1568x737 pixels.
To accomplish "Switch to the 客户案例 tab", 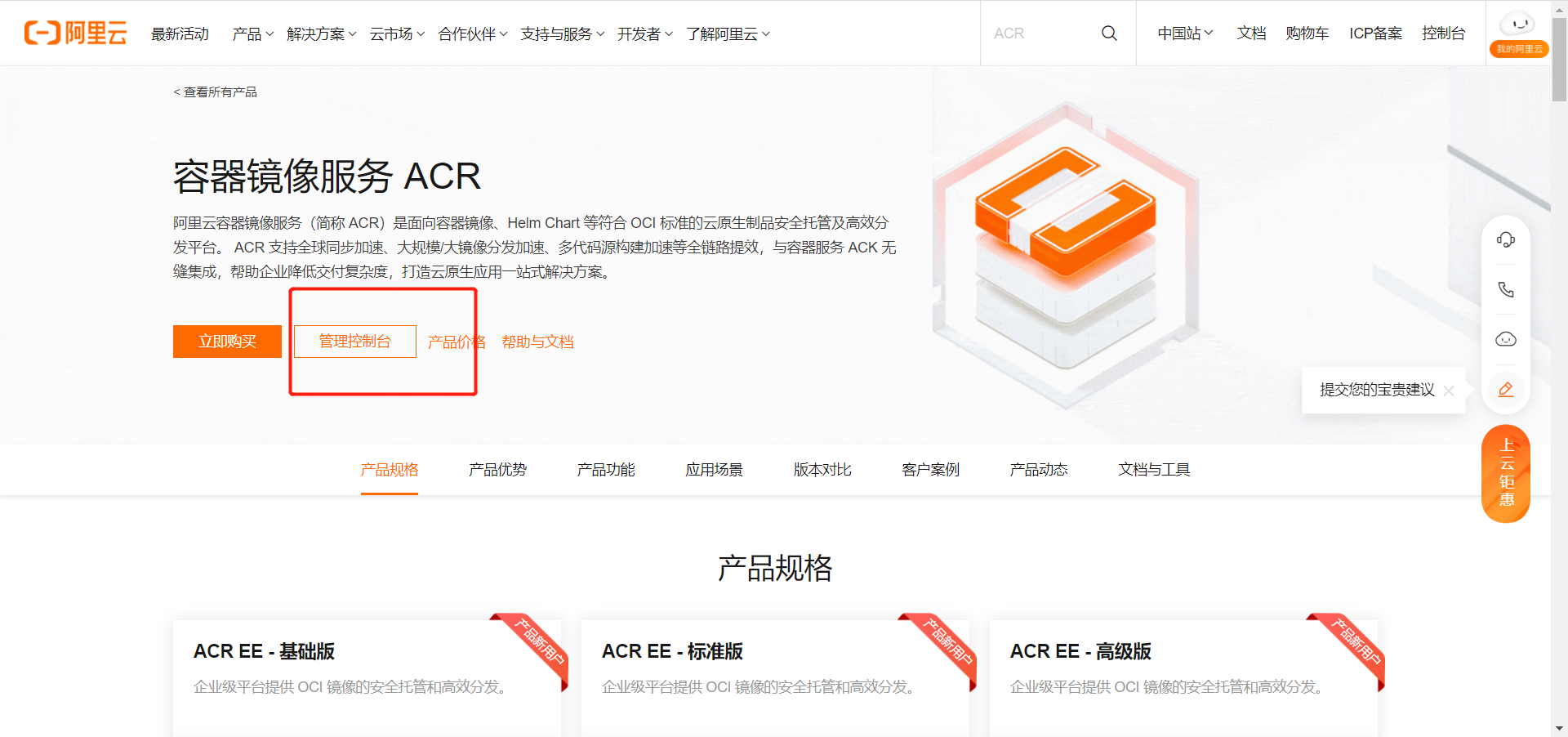I will tap(931, 470).
